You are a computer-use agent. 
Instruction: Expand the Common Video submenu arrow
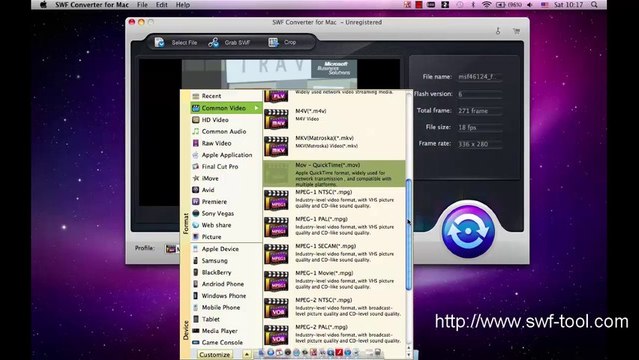pos(257,108)
